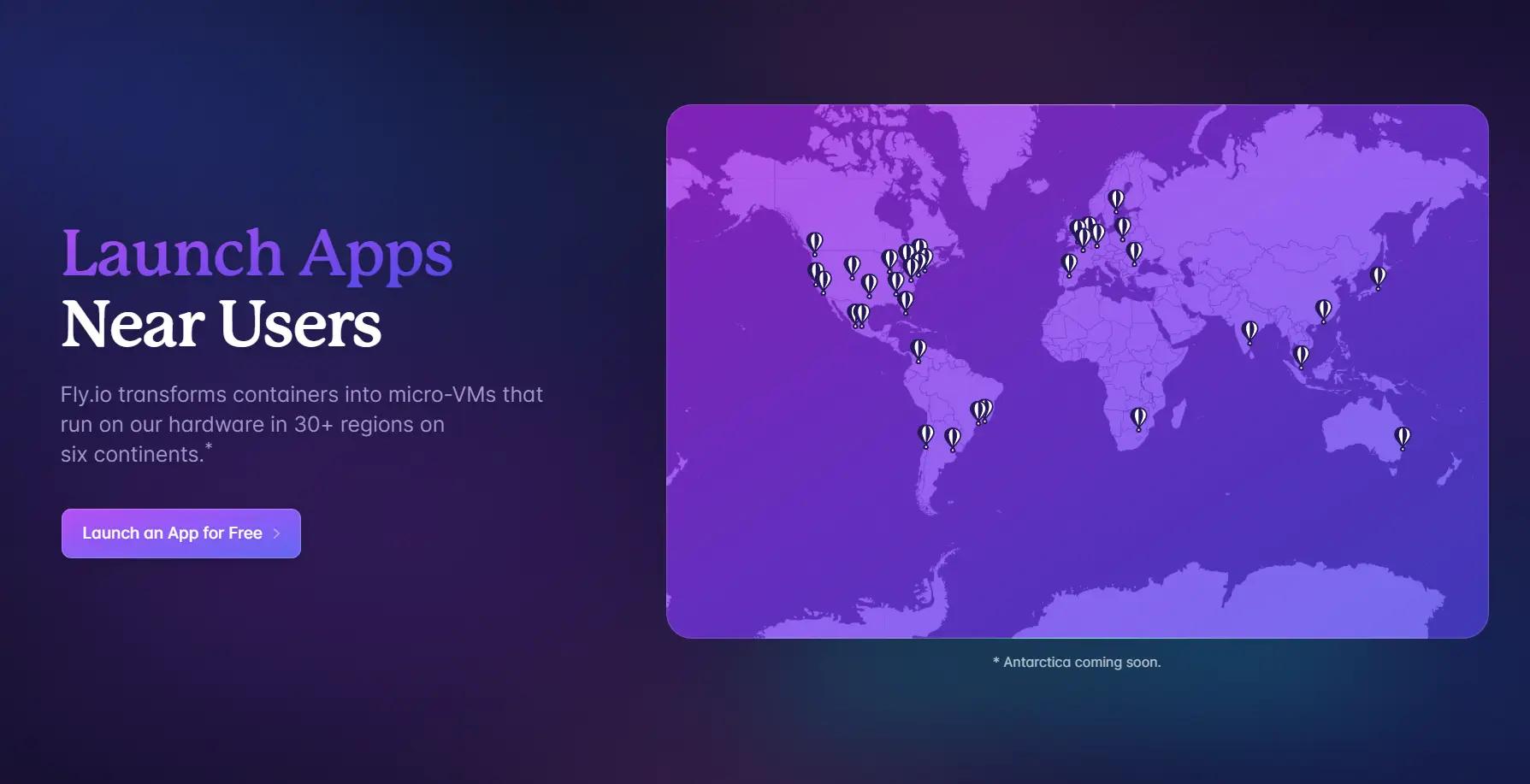
Task: Click the balloon marker over Mexico
Action: pyautogui.click(x=859, y=315)
